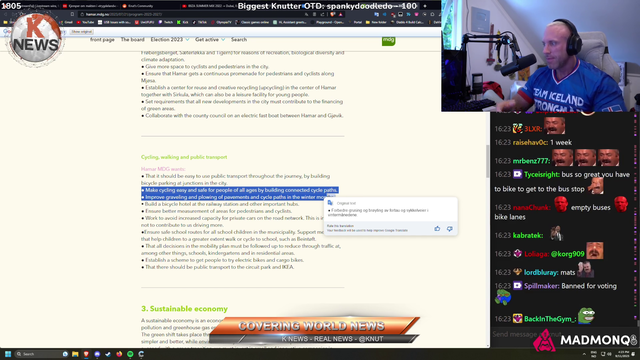The height and width of the screenshot is (360, 640).
Task: Click the Brave browser taskbar icon
Action: click(86, 354)
